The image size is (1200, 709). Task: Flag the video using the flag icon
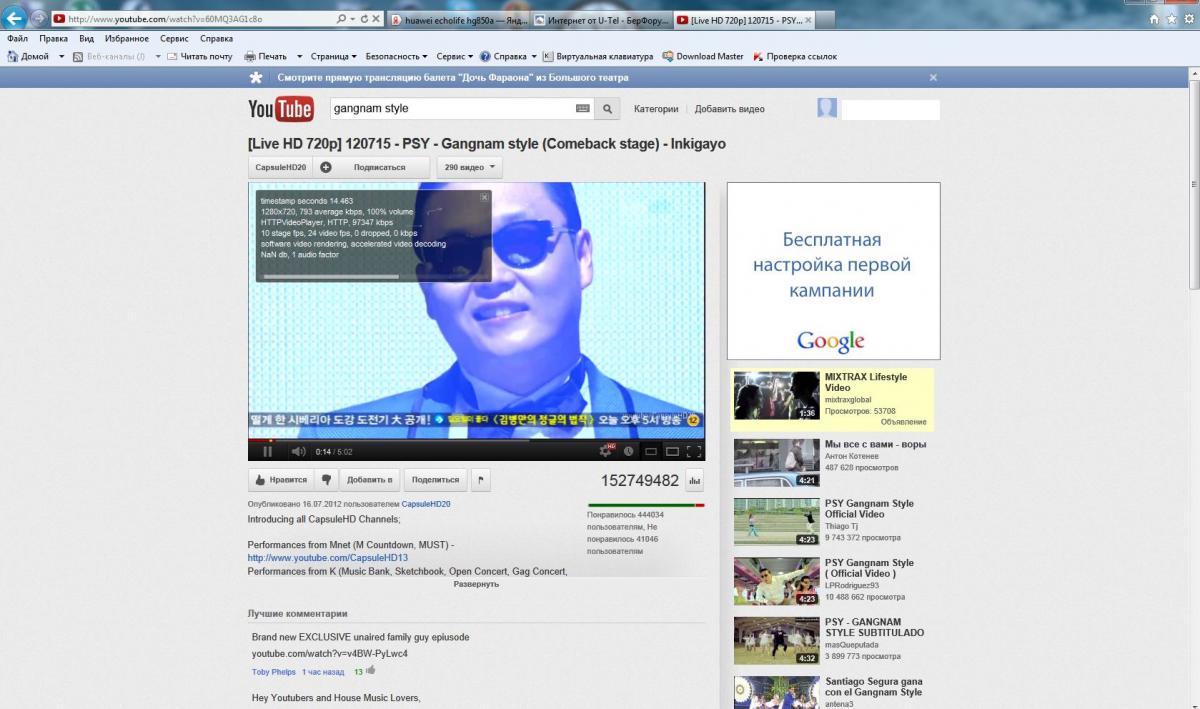point(481,480)
